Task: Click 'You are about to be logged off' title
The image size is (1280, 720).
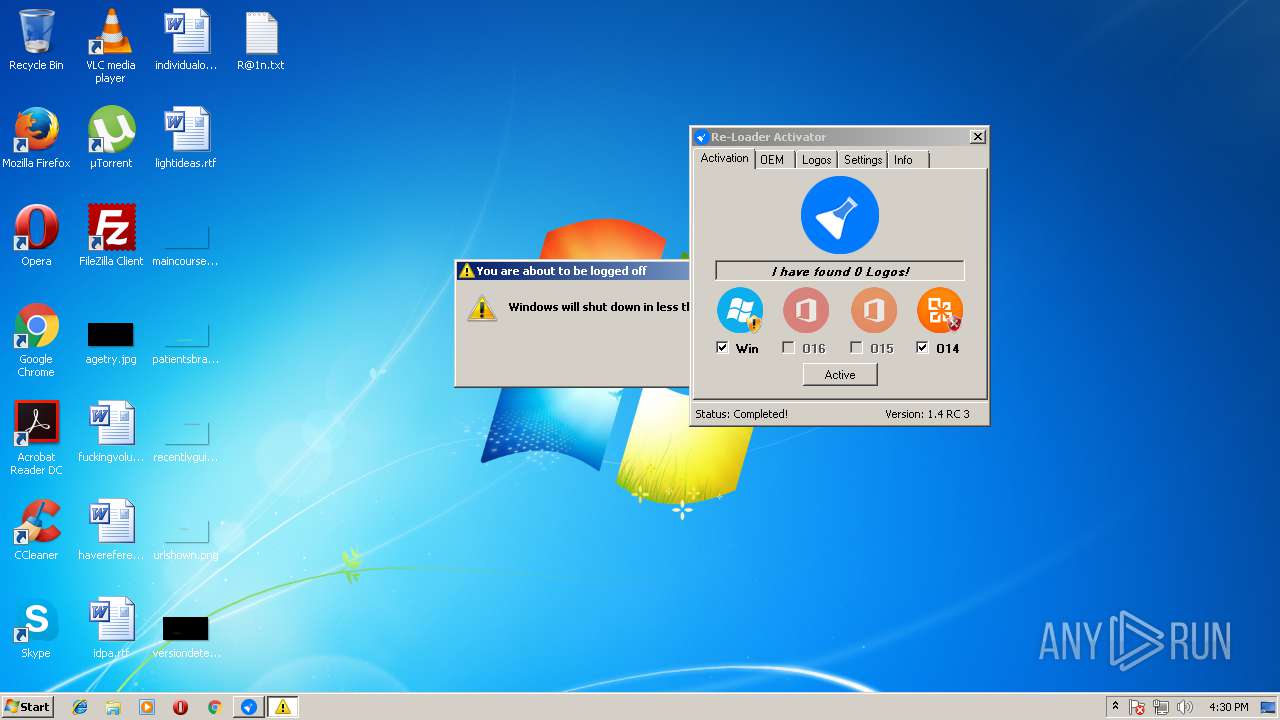Action: 561,271
